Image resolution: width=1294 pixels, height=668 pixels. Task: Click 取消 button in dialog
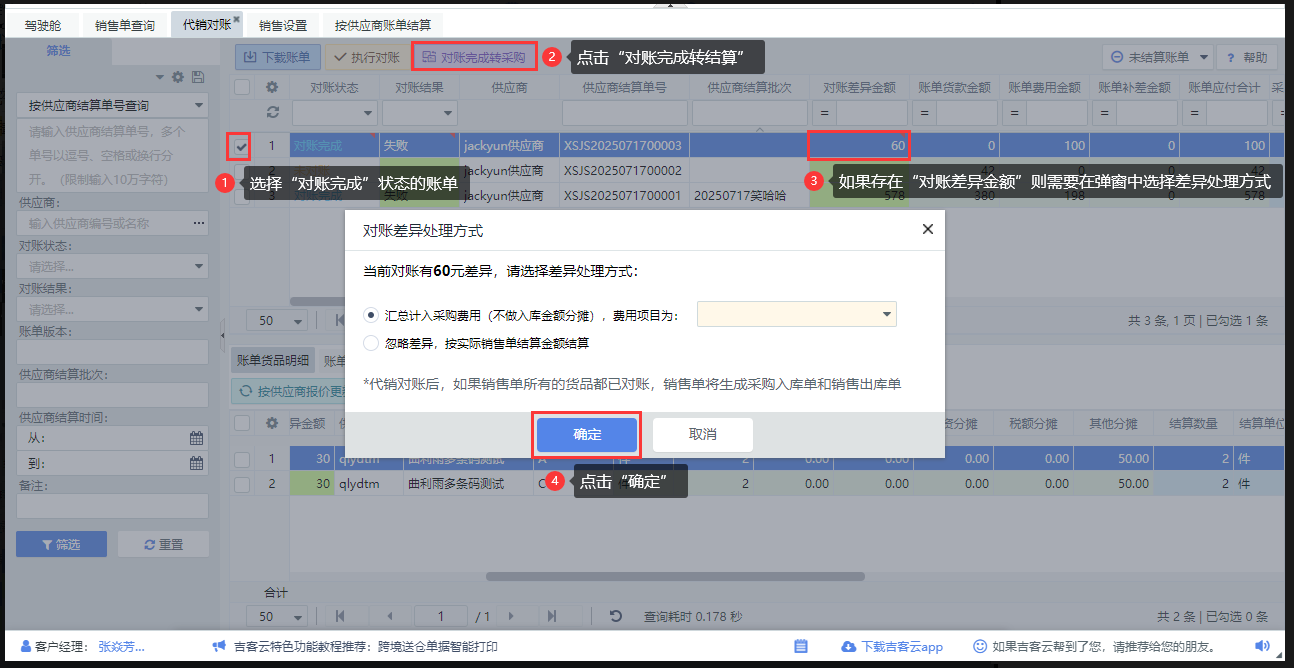click(x=702, y=435)
